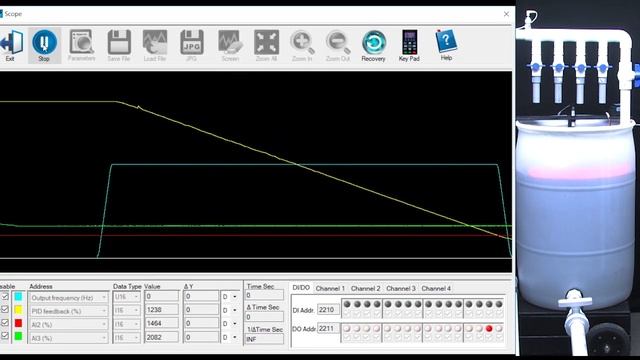Switch to the Channel 3 tab

click(x=401, y=288)
